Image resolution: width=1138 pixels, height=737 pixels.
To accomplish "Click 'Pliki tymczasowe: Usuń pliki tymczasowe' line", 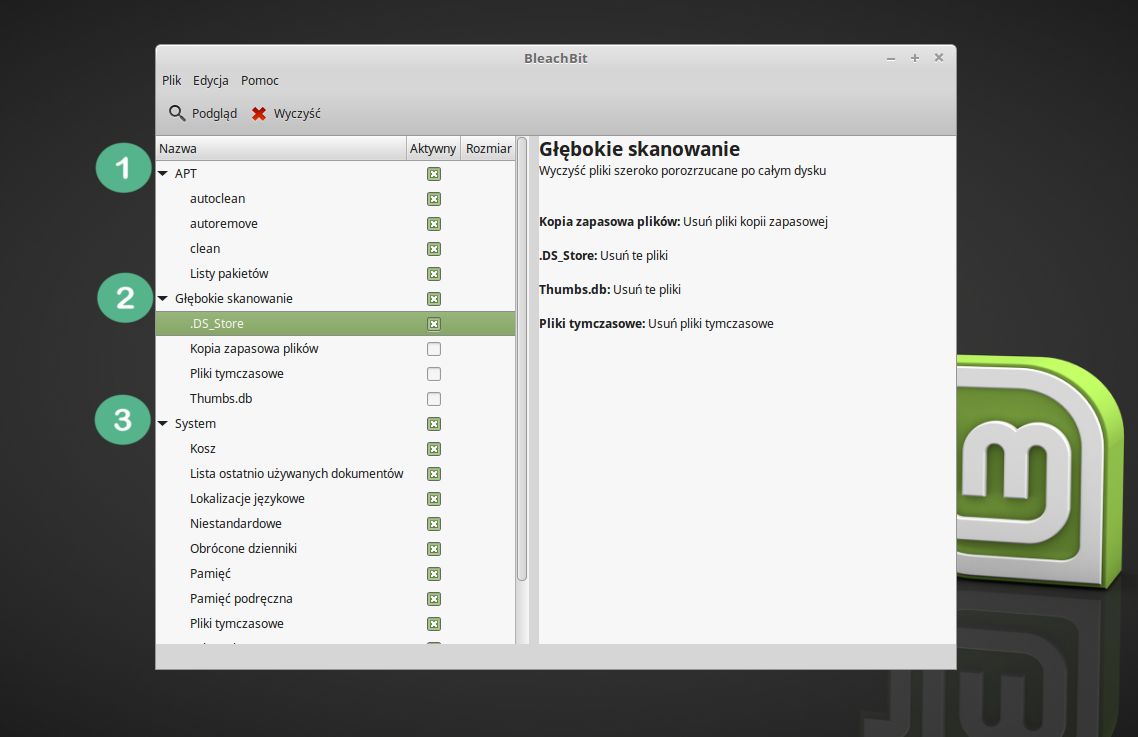I will [x=656, y=324].
